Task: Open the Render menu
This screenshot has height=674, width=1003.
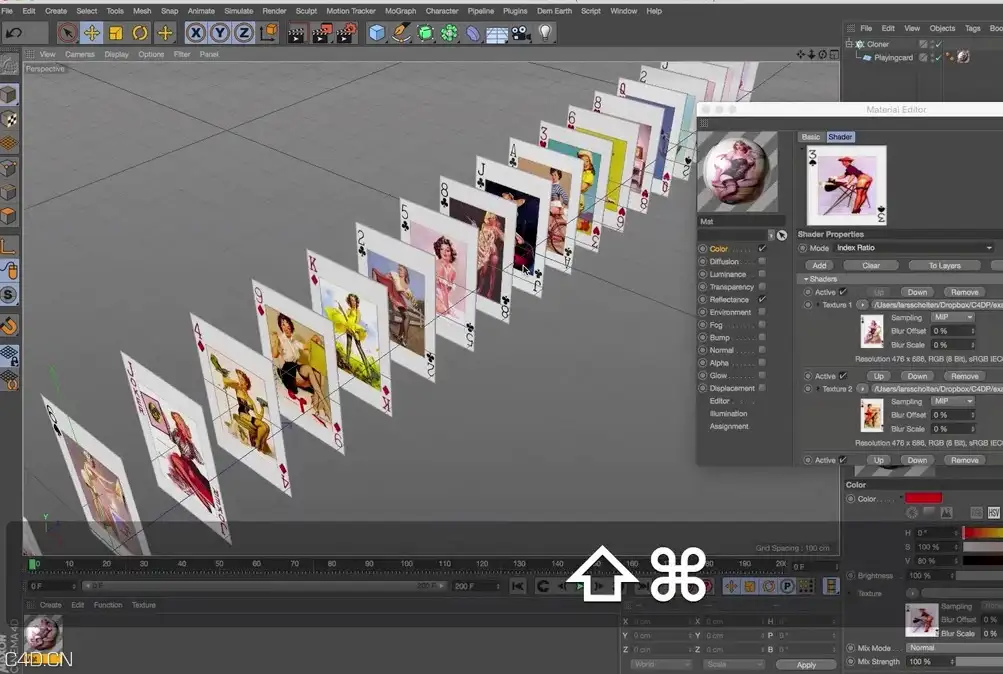Action: 274,11
